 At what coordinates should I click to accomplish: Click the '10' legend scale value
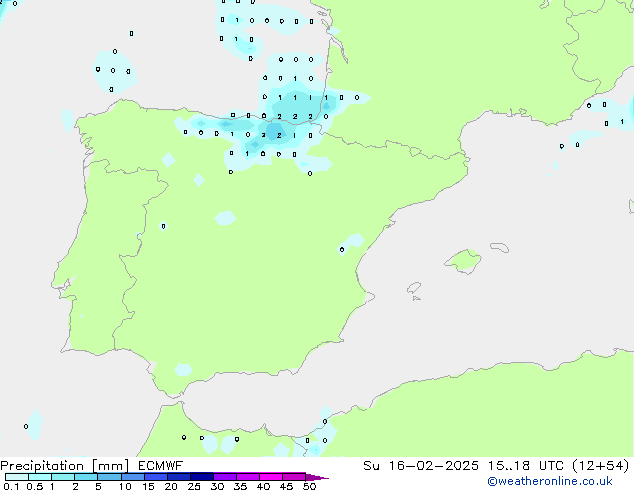pyautogui.click(x=125, y=486)
